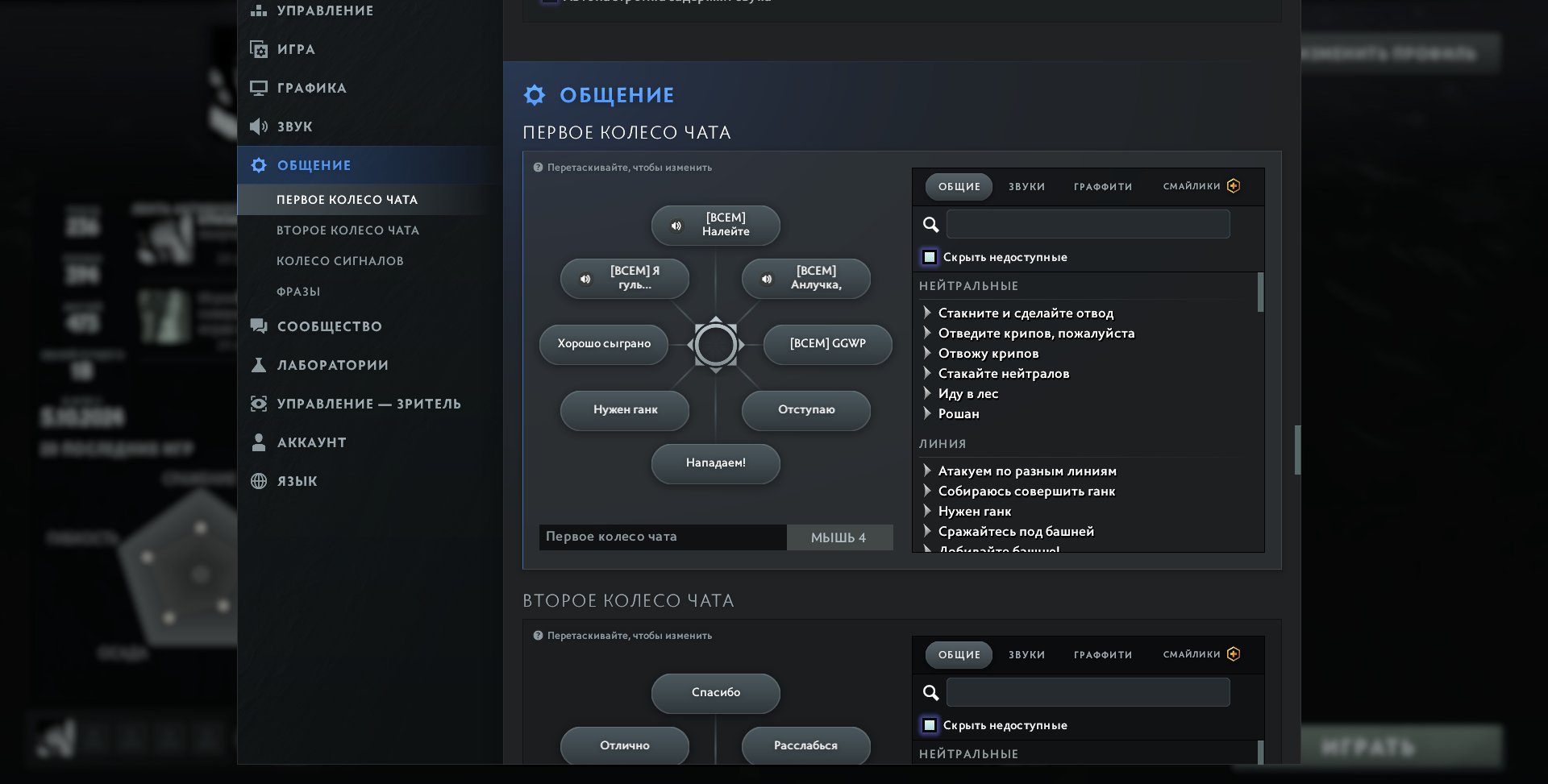1548x784 pixels.
Task: Open 'Граффити' tab in first wheel panel
Action: tap(1102, 187)
